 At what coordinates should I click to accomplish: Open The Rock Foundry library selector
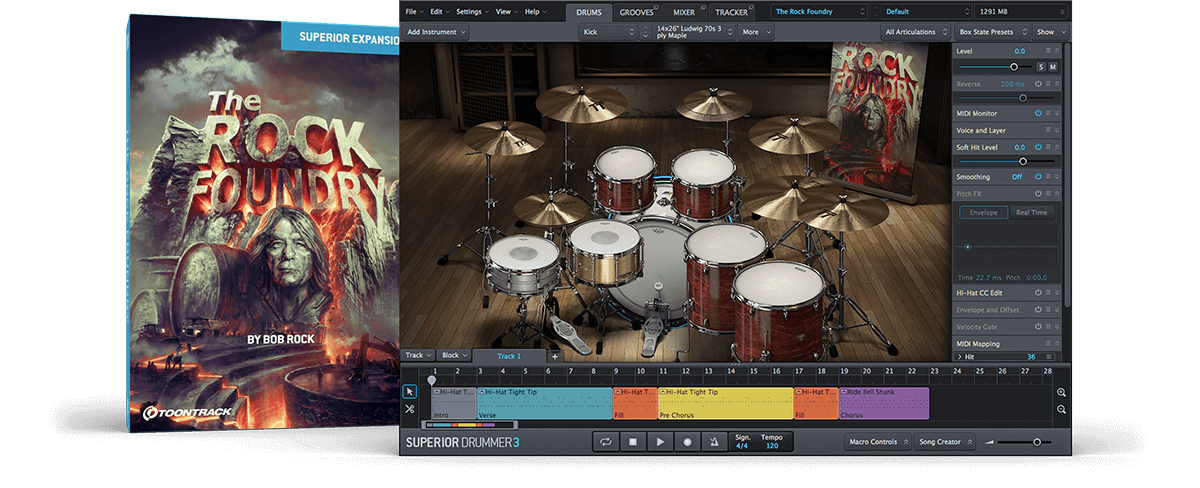point(820,12)
